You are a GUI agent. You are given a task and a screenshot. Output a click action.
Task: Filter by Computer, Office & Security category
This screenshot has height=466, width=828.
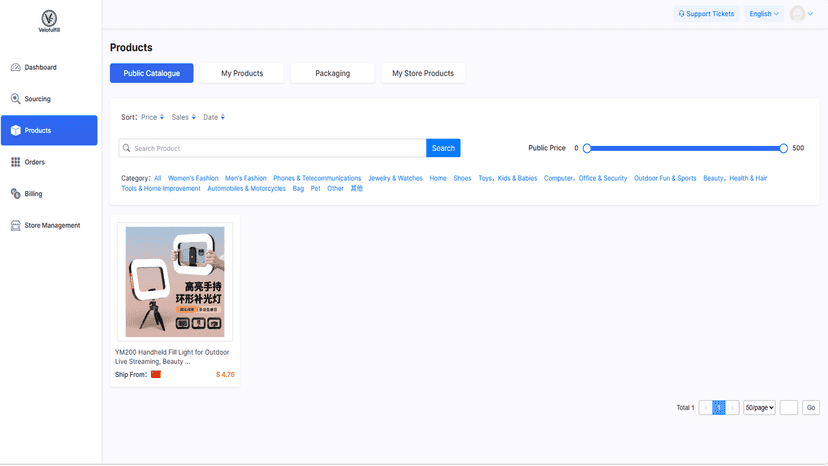[585, 179]
